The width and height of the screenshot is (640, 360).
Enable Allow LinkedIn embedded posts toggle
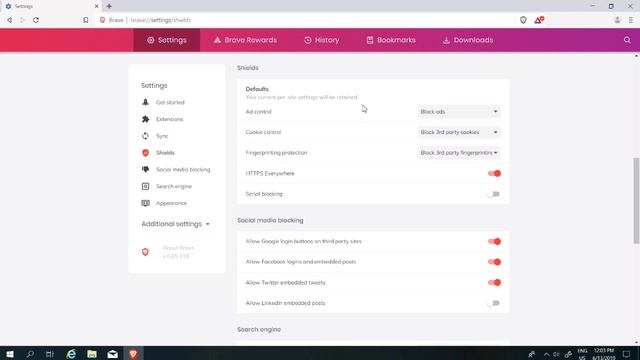(x=494, y=303)
